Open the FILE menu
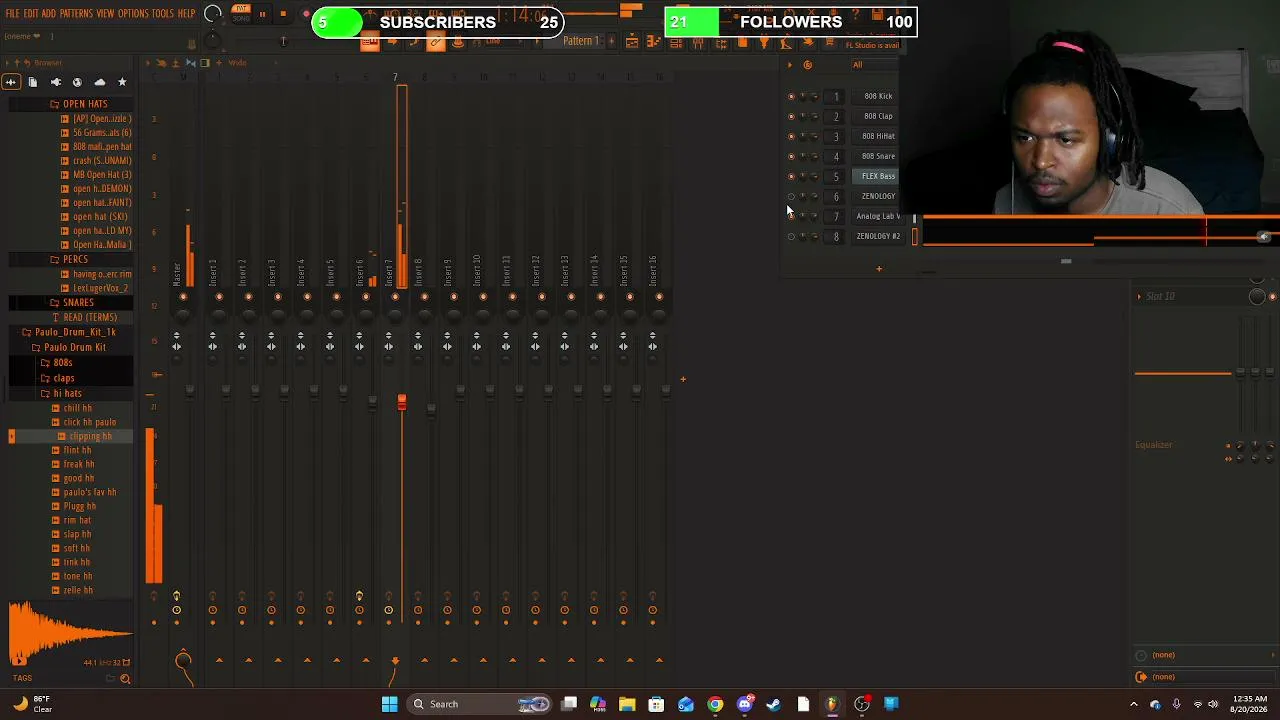1280x720 pixels. [13, 14]
